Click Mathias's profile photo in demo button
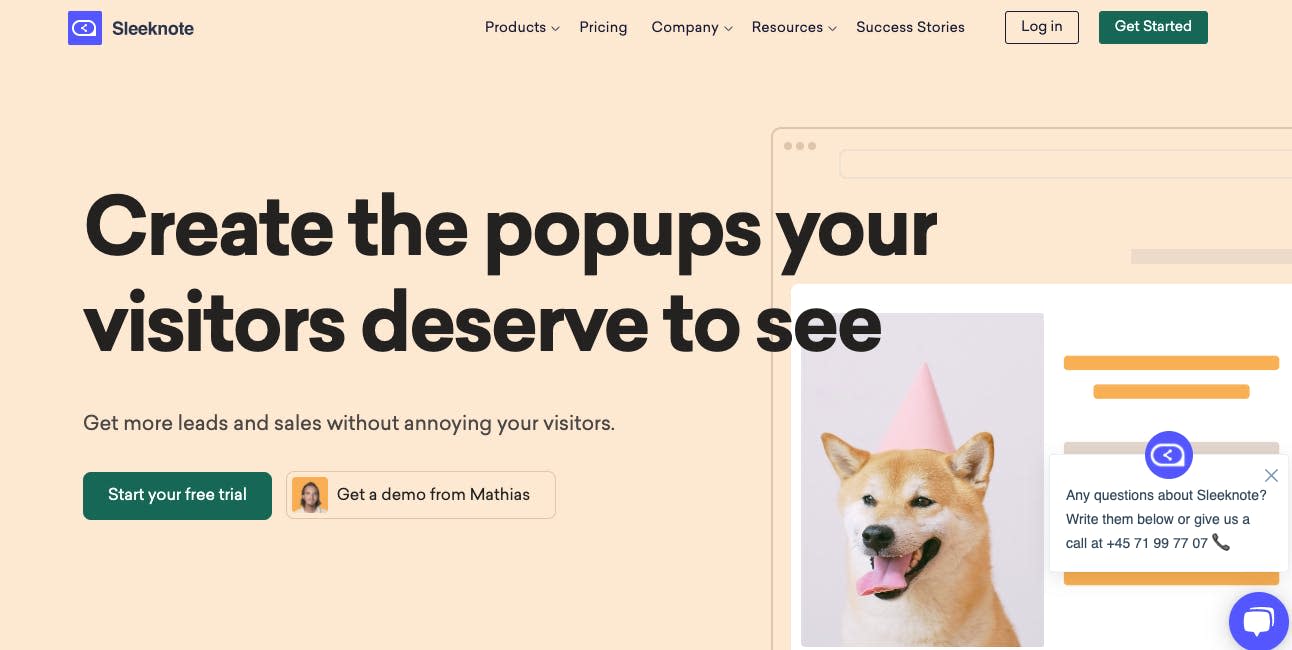This screenshot has width=1292, height=650. click(x=310, y=495)
